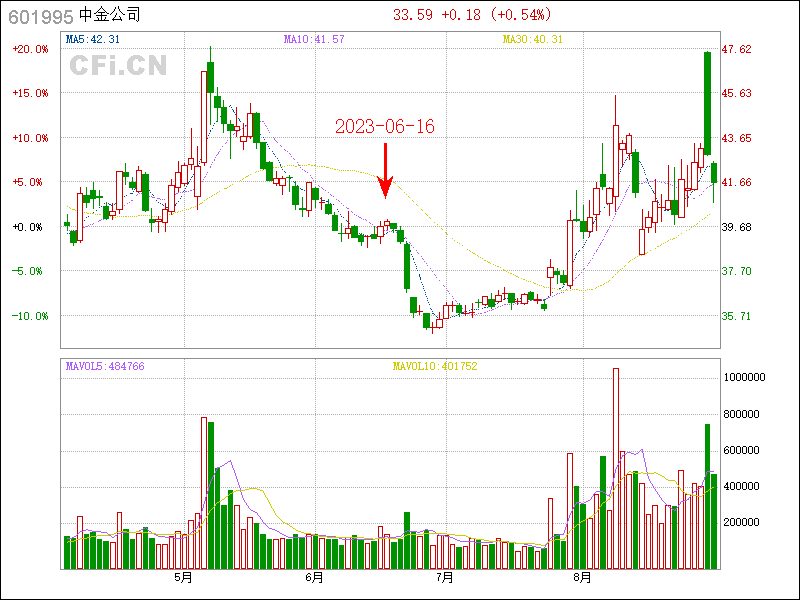Select the MA30:40.31 indicator label
Image resolution: width=800 pixels, height=600 pixels.
(x=532, y=39)
